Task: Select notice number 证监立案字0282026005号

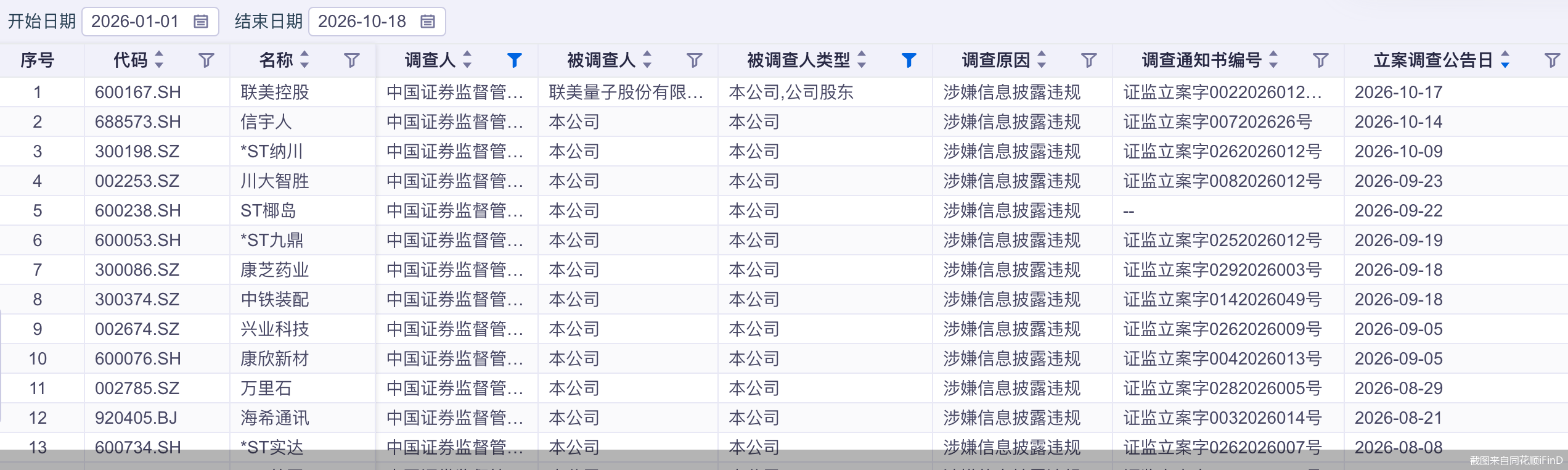Action: 1223,389
